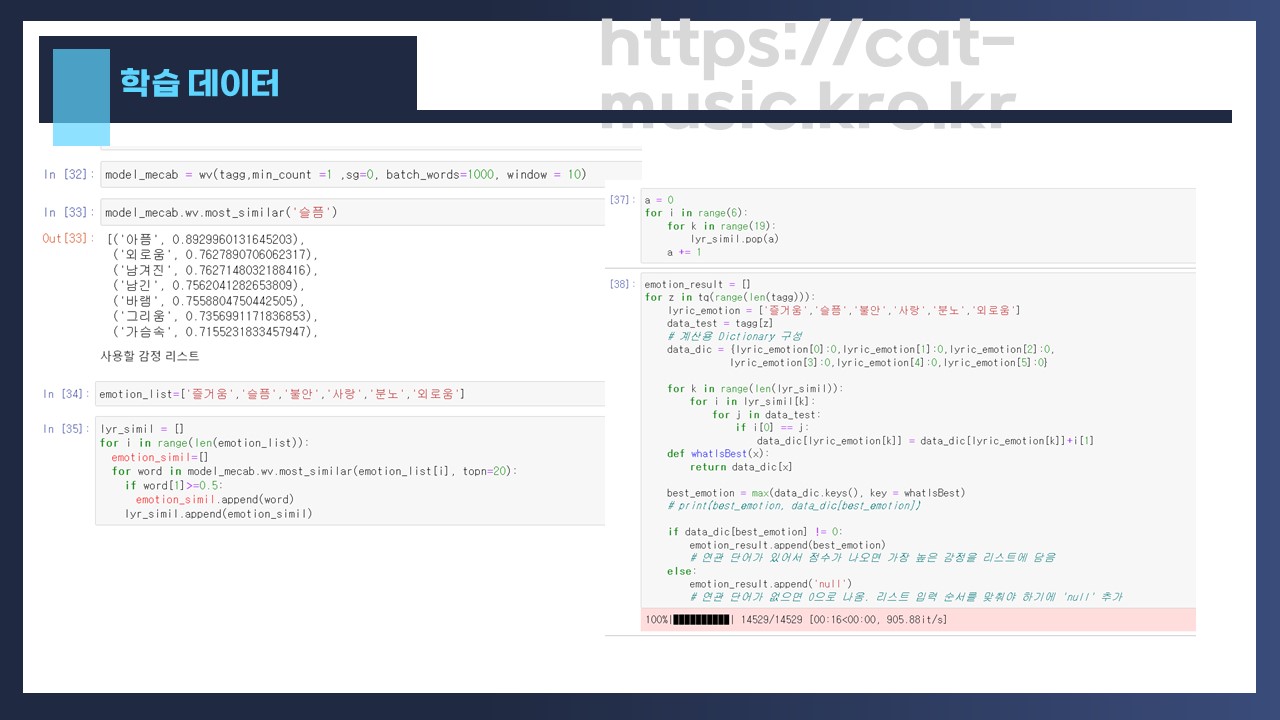This screenshot has width=1280, height=720.
Task: Select the [38] cell prompt
Action: (622, 285)
